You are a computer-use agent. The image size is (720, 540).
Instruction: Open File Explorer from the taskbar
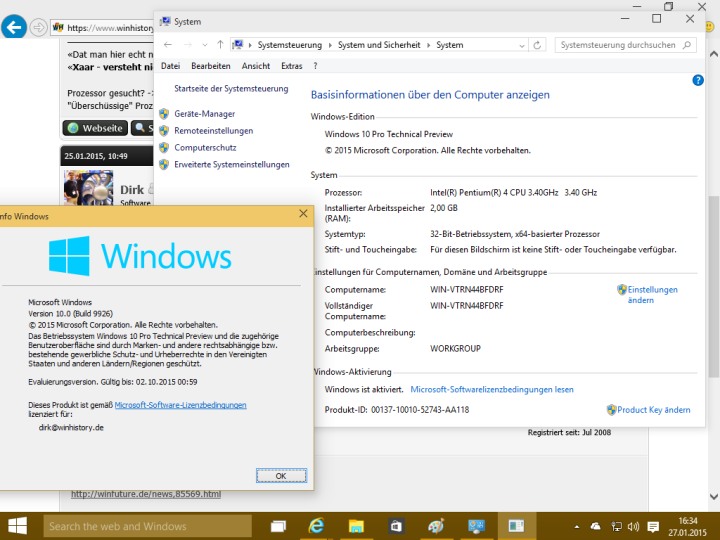click(x=356, y=526)
